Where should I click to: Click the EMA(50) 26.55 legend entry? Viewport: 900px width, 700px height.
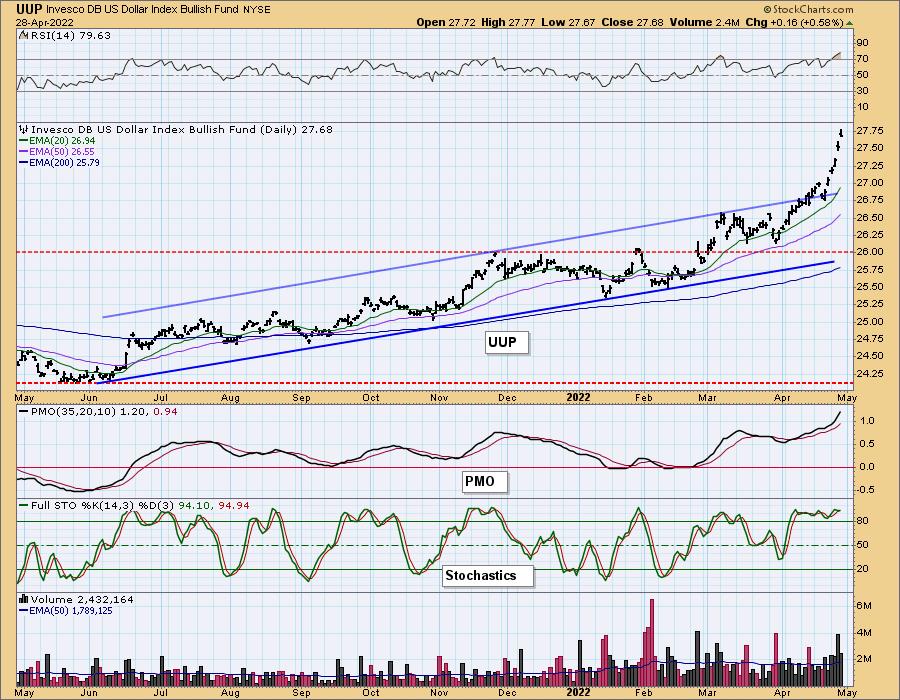[x=57, y=151]
